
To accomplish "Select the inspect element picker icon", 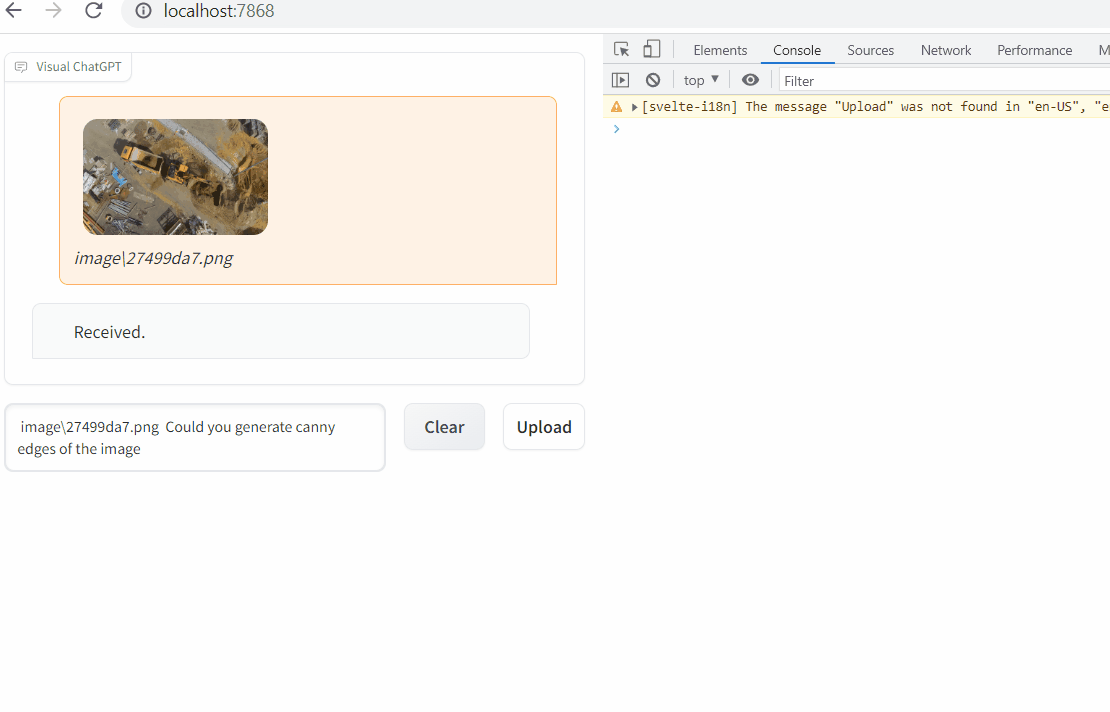I will pyautogui.click(x=621, y=48).
